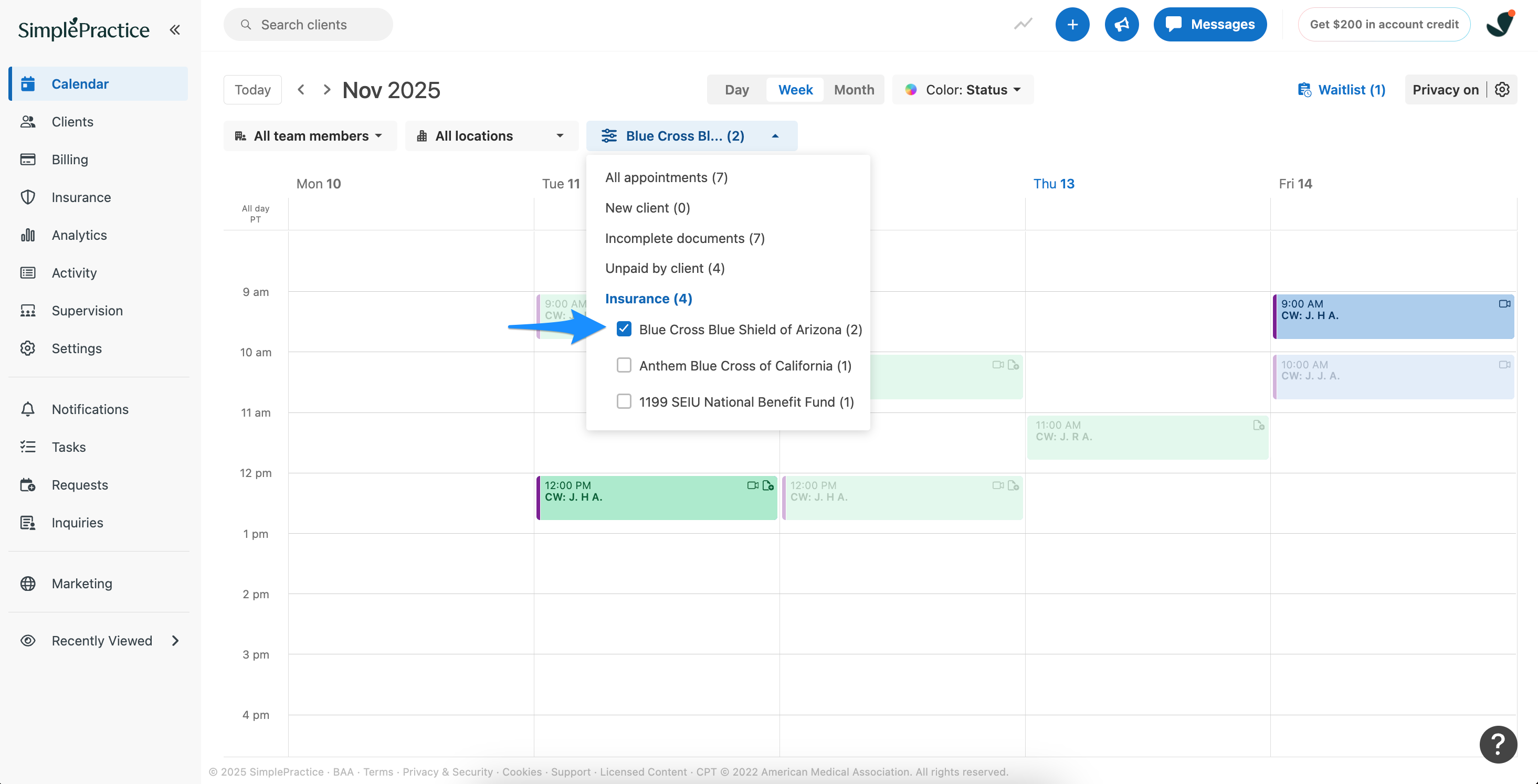The width and height of the screenshot is (1538, 784).
Task: Select Incomplete documents (7) filter
Action: (685, 238)
